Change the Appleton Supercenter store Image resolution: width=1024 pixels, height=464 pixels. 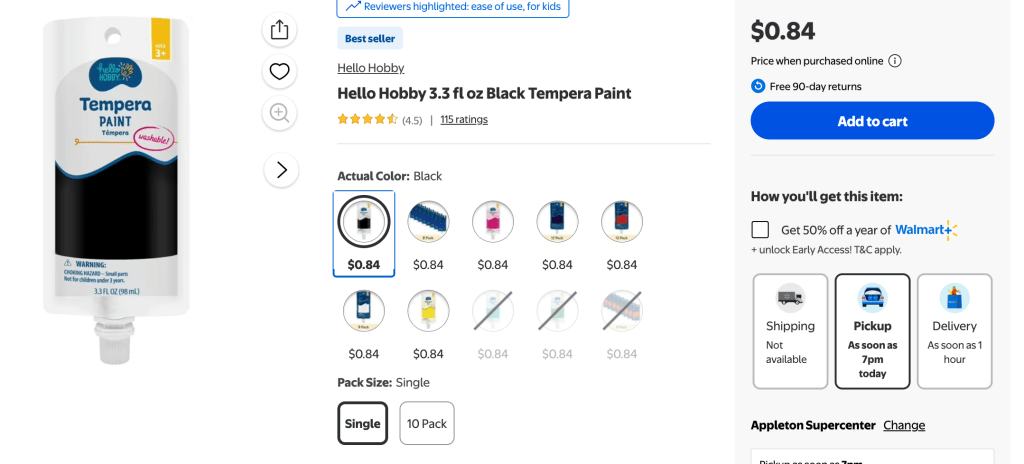pyautogui.click(x=904, y=425)
